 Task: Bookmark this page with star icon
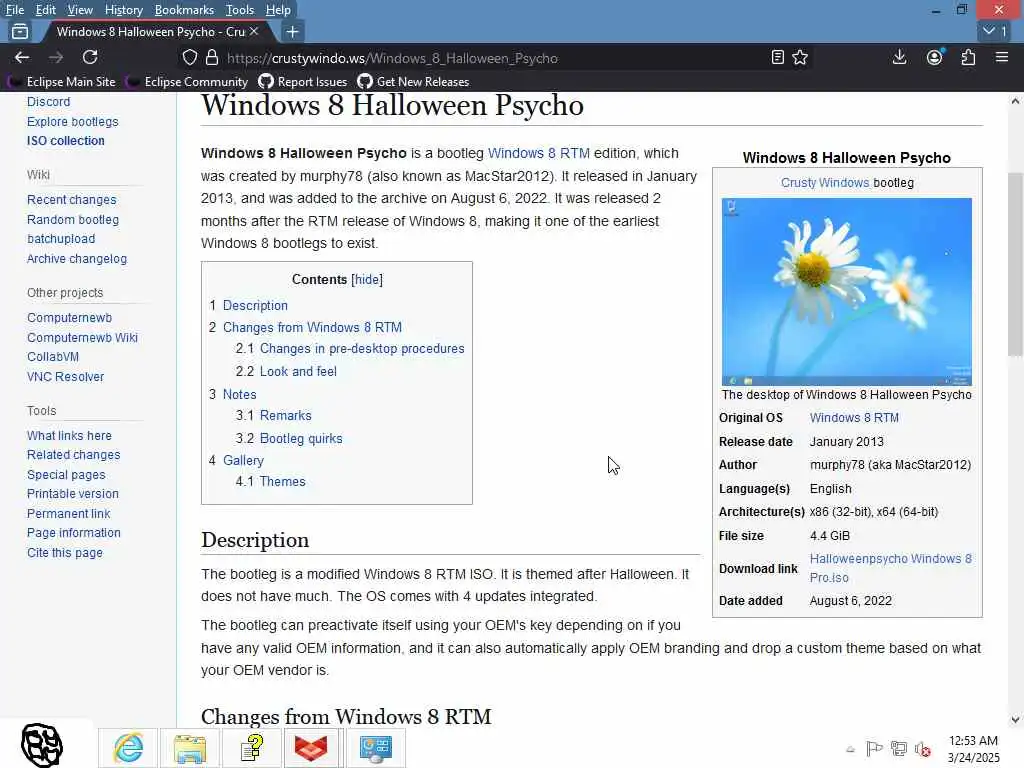800,57
